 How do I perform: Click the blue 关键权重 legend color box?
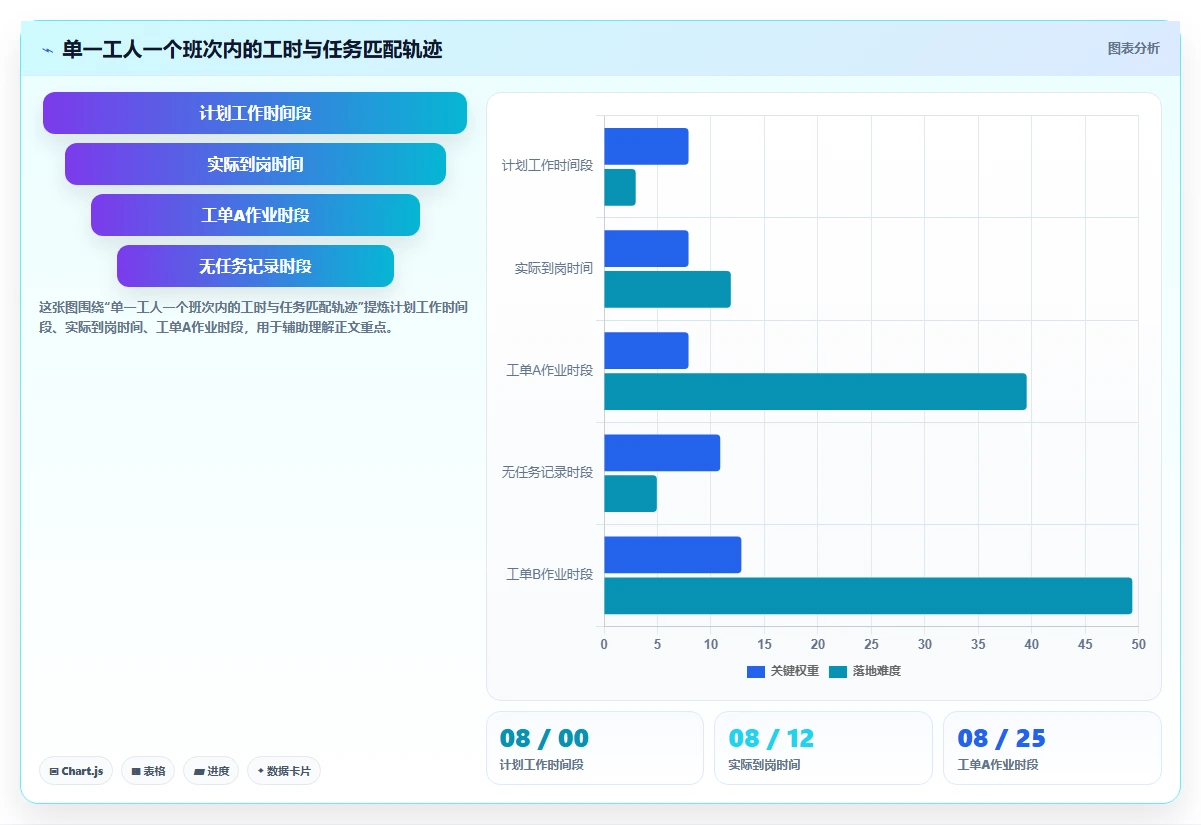[756, 671]
